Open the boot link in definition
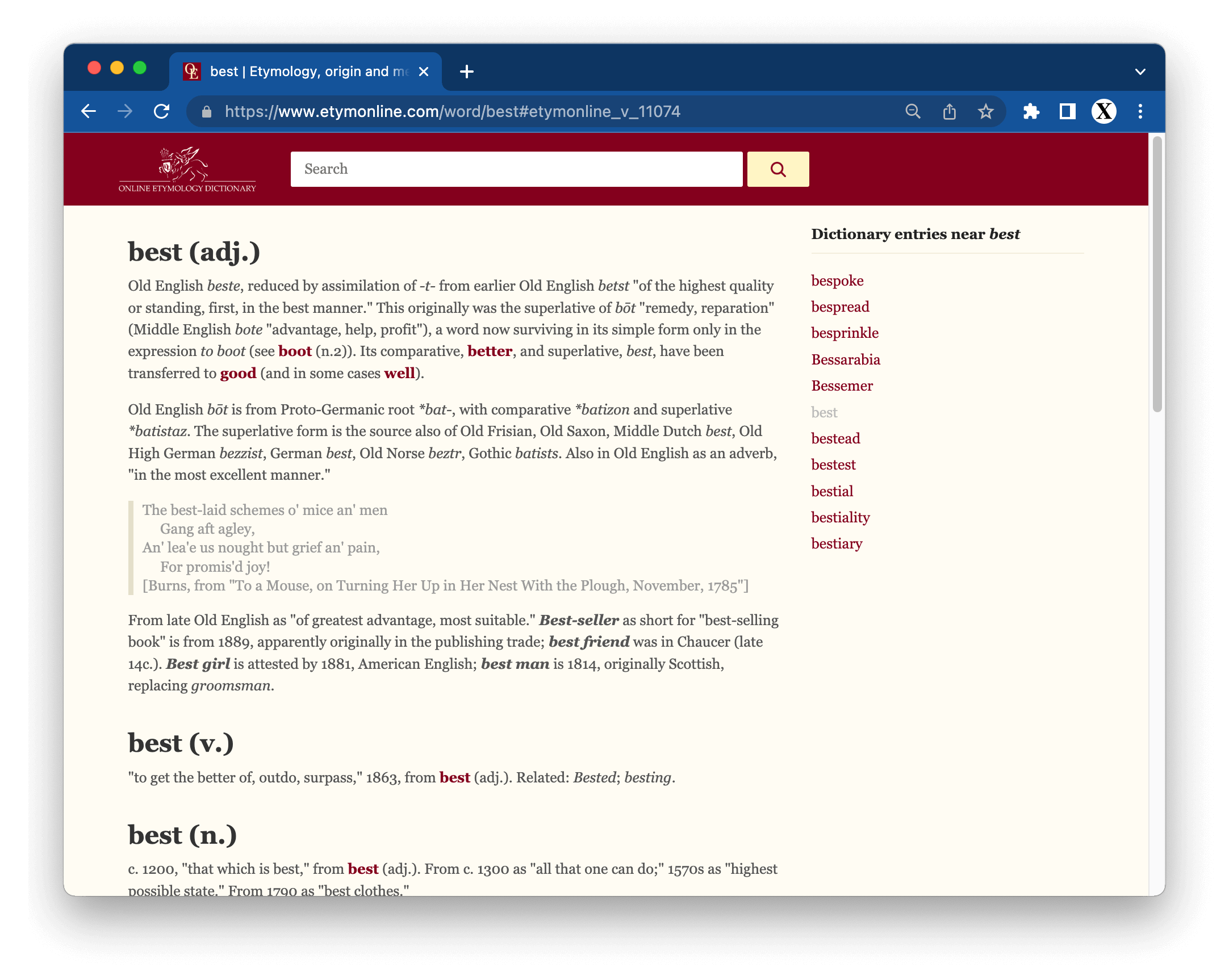The image size is (1229, 980). coord(295,351)
